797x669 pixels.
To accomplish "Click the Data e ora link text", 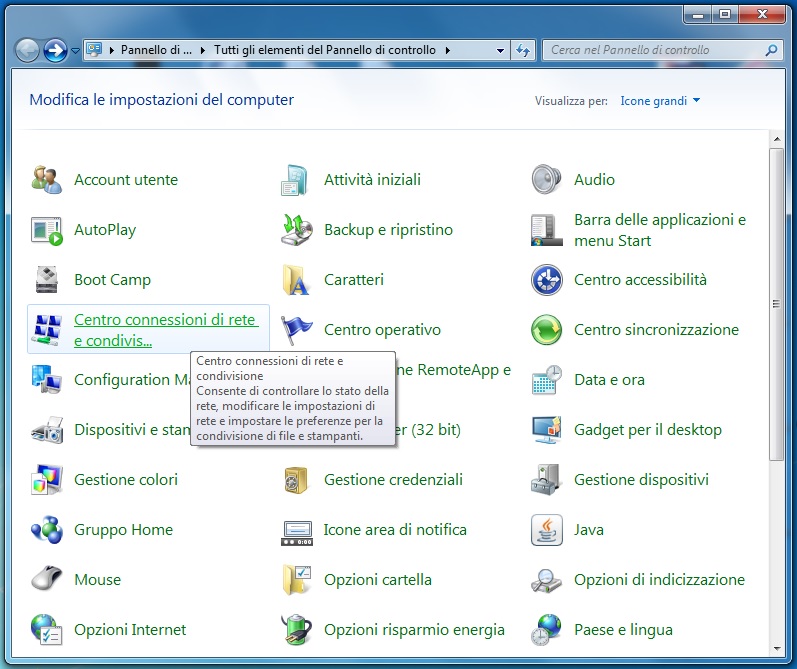I will [609, 380].
